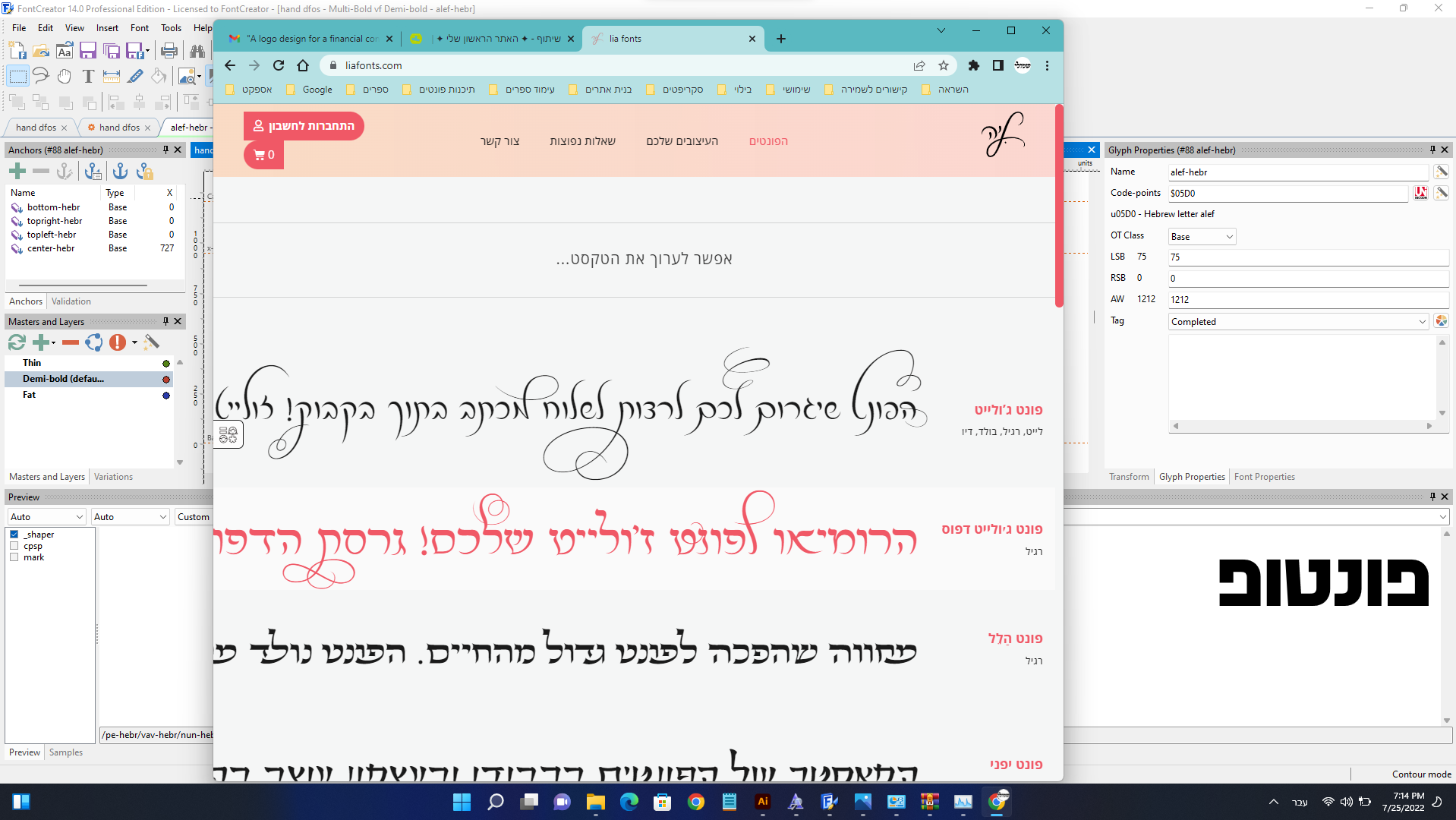Switch to the Variations tab

coord(113,477)
